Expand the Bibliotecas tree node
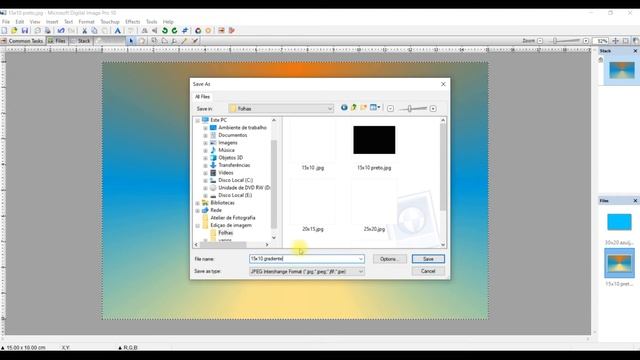Image resolution: width=640 pixels, height=360 pixels. (198, 203)
